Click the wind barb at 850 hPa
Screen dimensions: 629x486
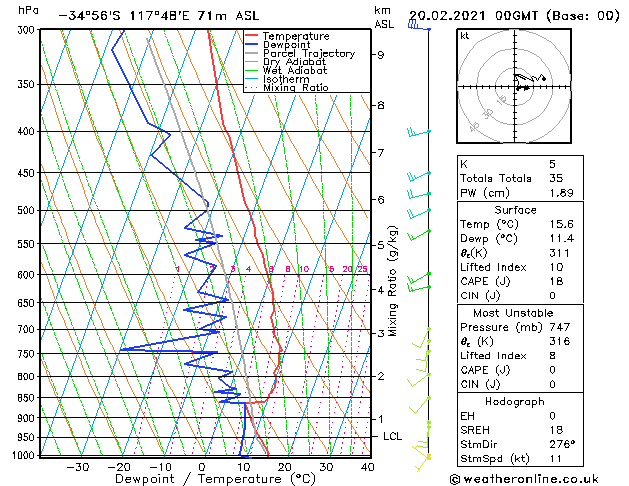[x=420, y=405]
